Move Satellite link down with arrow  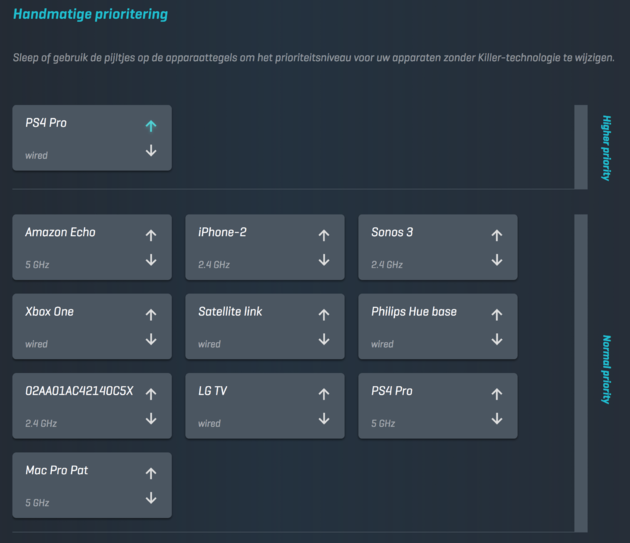[x=324, y=339]
